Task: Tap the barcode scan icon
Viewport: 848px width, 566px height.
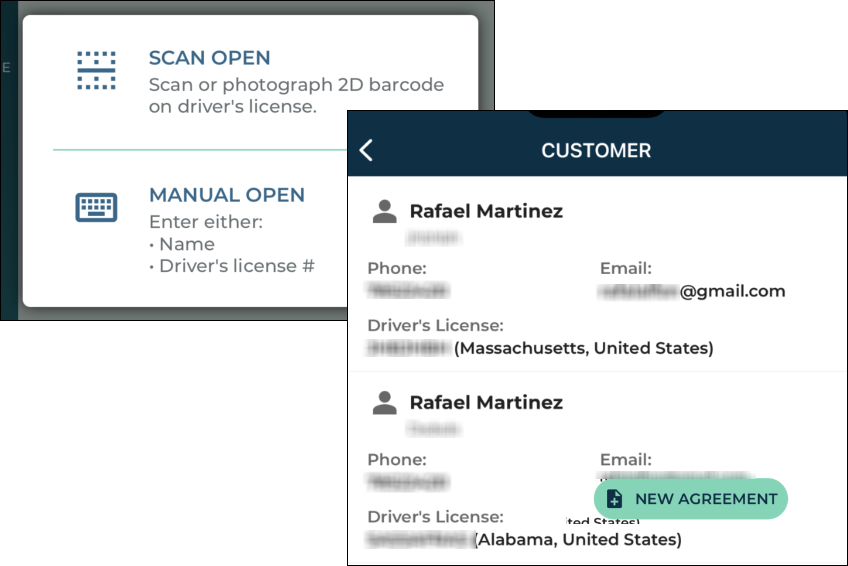Action: click(x=97, y=70)
